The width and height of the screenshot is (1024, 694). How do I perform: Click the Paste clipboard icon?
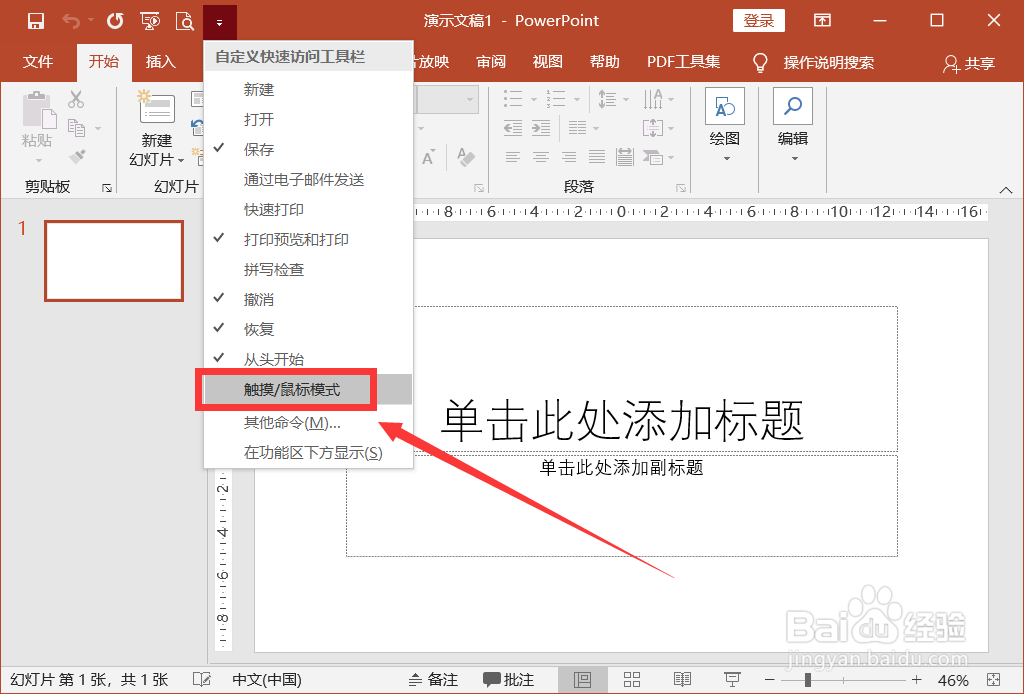point(39,110)
